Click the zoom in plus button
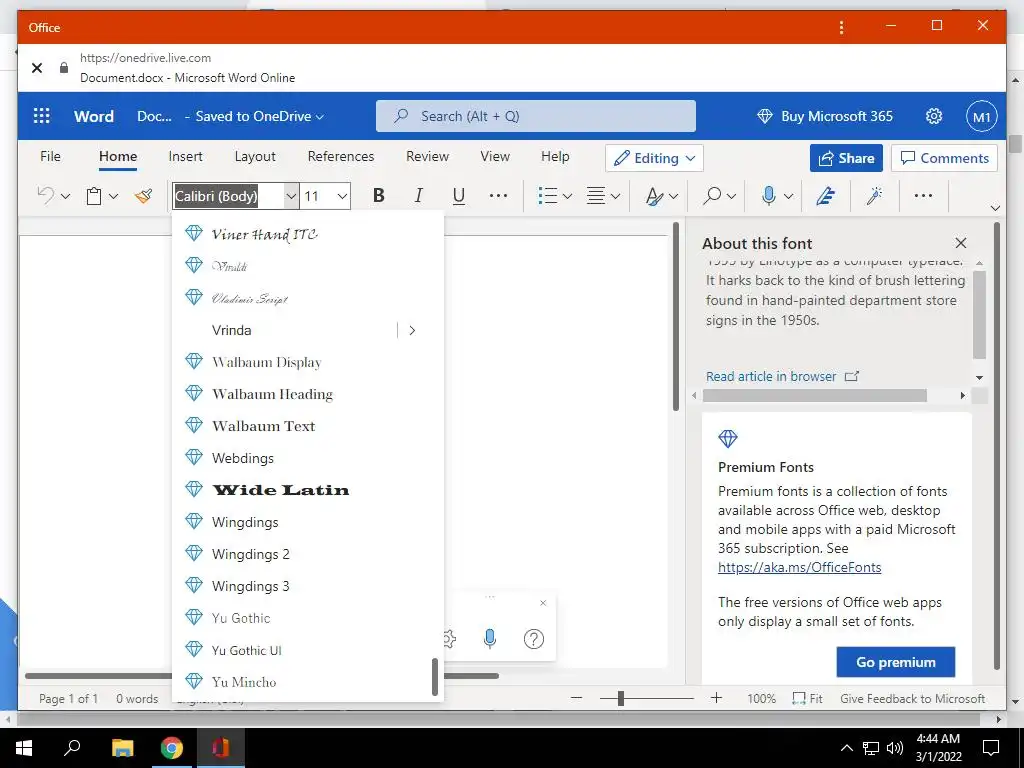 click(716, 698)
